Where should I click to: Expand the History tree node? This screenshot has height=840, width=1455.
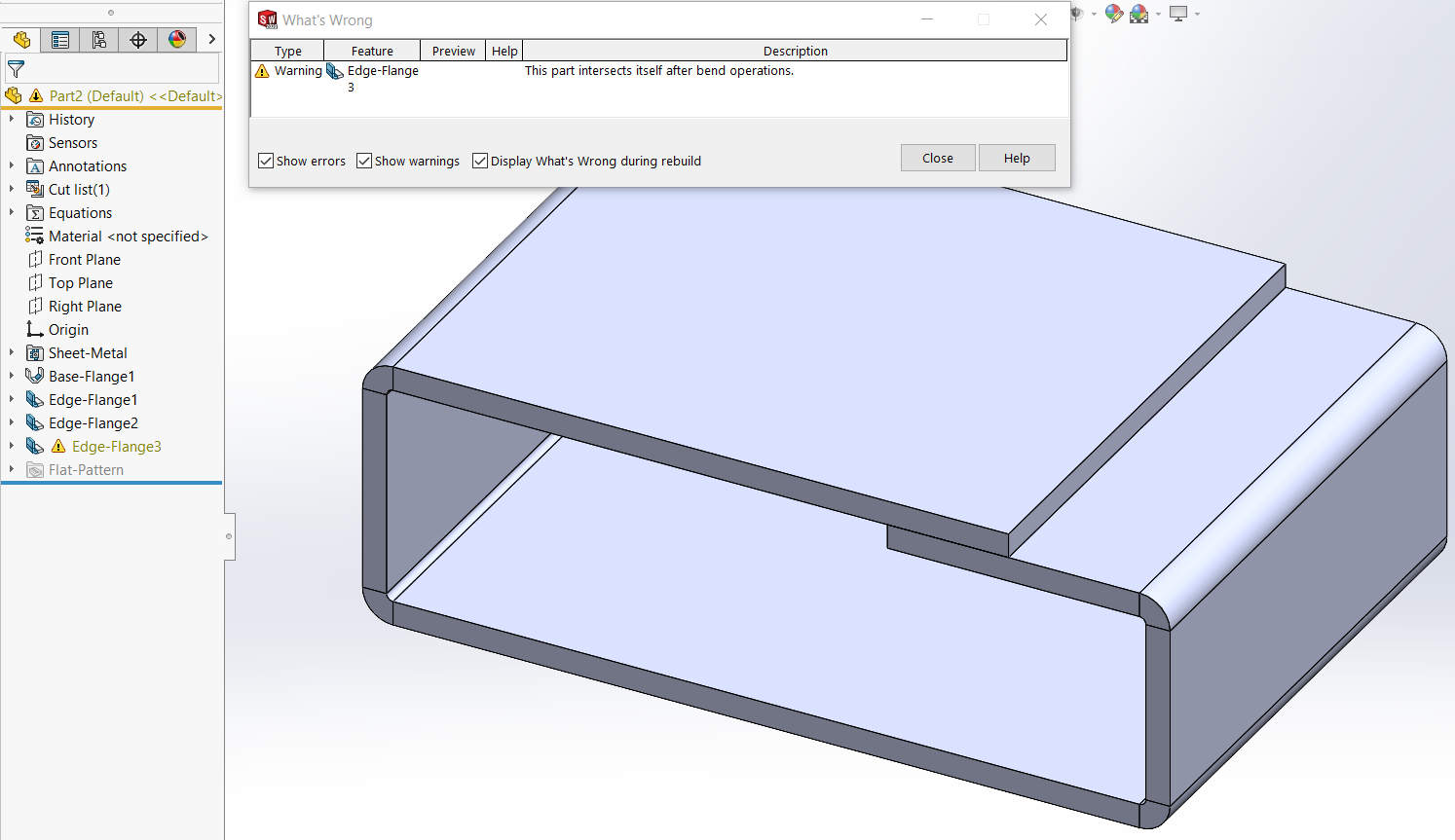pyautogui.click(x=12, y=120)
